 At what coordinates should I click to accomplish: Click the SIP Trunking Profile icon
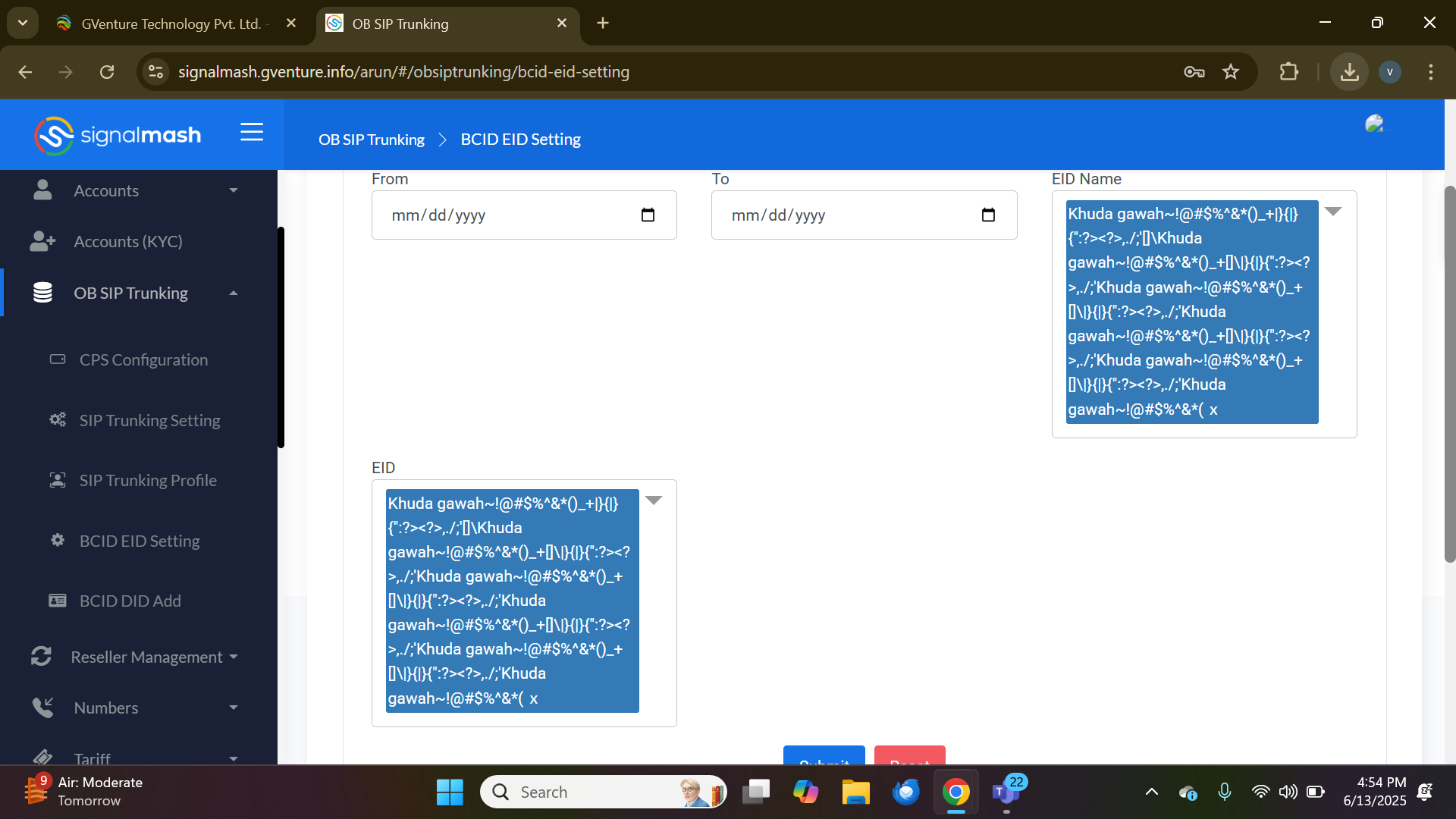click(58, 480)
